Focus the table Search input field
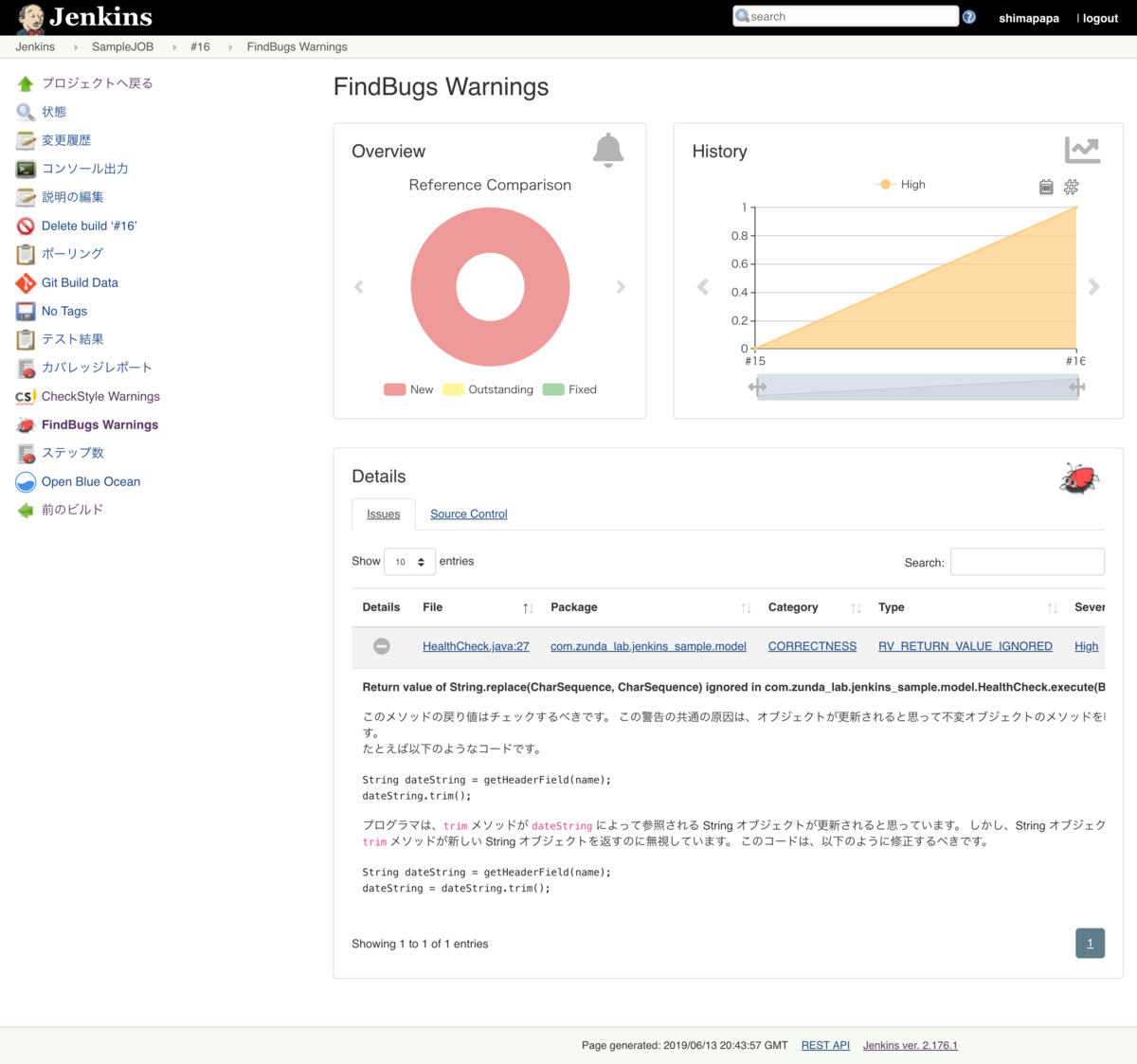 1027,562
